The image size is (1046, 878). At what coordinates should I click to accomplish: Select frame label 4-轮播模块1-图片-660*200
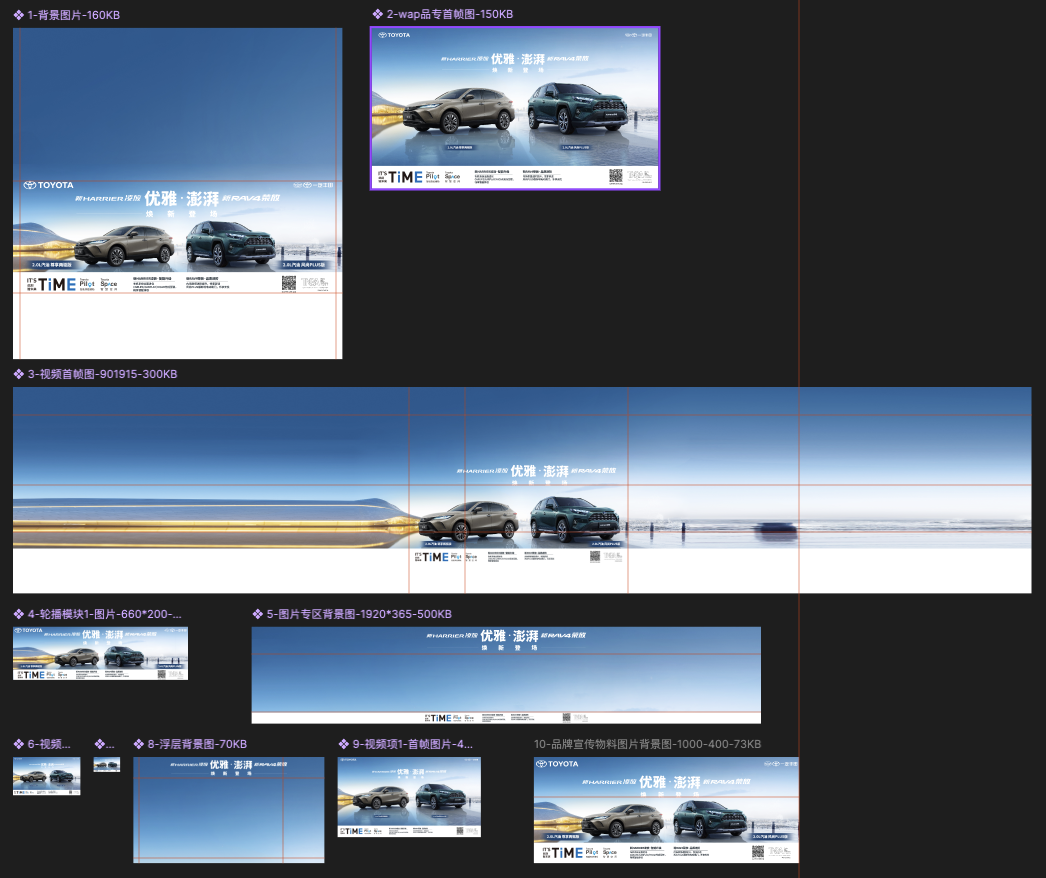click(x=104, y=614)
